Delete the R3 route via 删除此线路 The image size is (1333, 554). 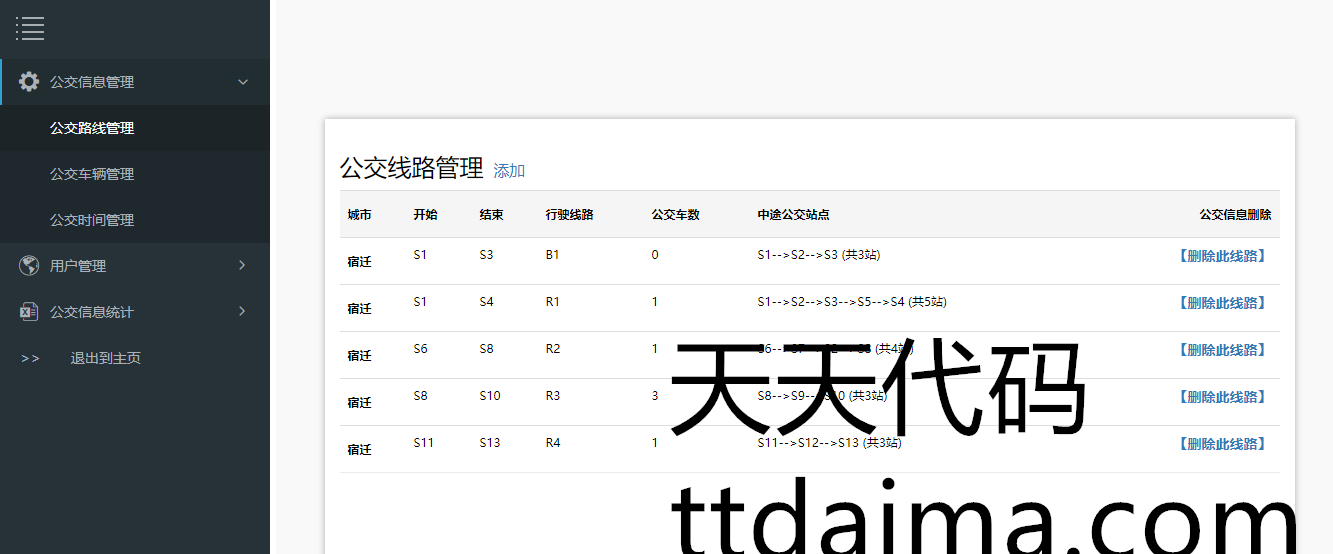pos(1222,397)
